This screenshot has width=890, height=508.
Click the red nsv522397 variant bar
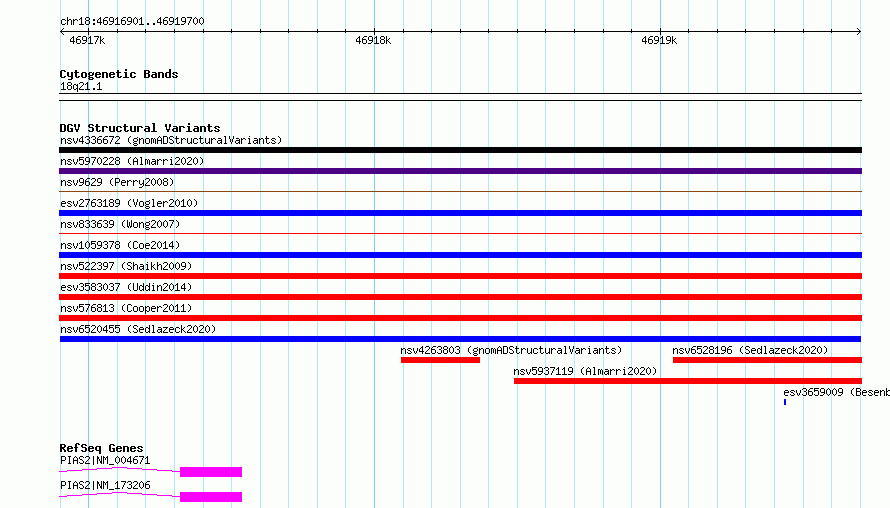point(460,276)
